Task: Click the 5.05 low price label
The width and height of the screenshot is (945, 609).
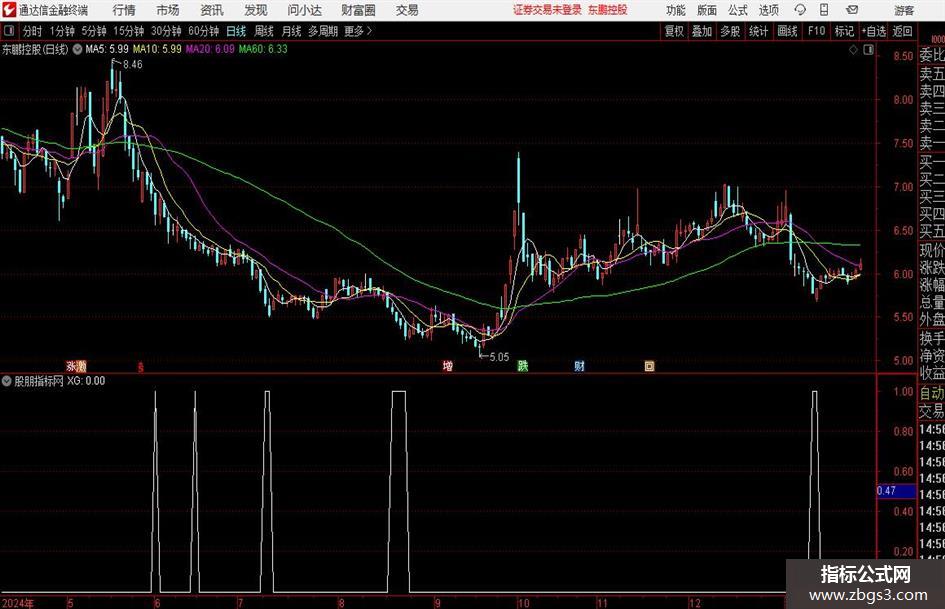Action: click(499, 357)
